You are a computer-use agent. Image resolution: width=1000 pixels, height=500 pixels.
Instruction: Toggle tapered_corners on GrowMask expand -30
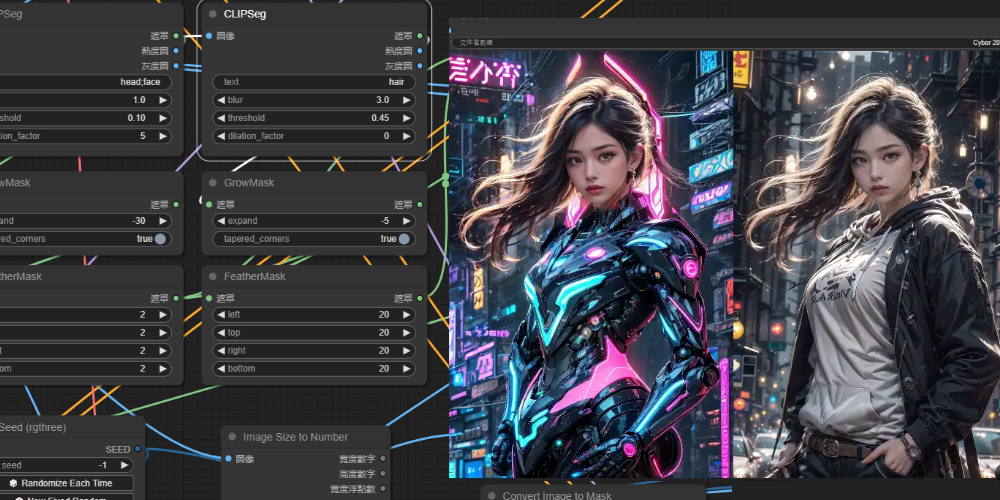click(160, 239)
